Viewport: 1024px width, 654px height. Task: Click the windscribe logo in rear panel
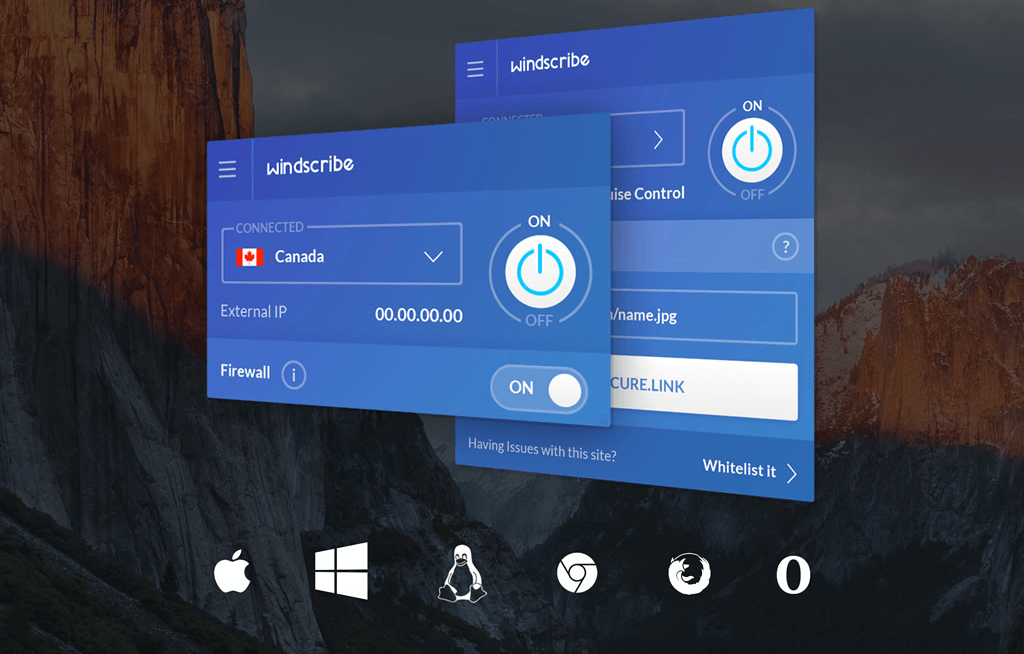coord(550,63)
